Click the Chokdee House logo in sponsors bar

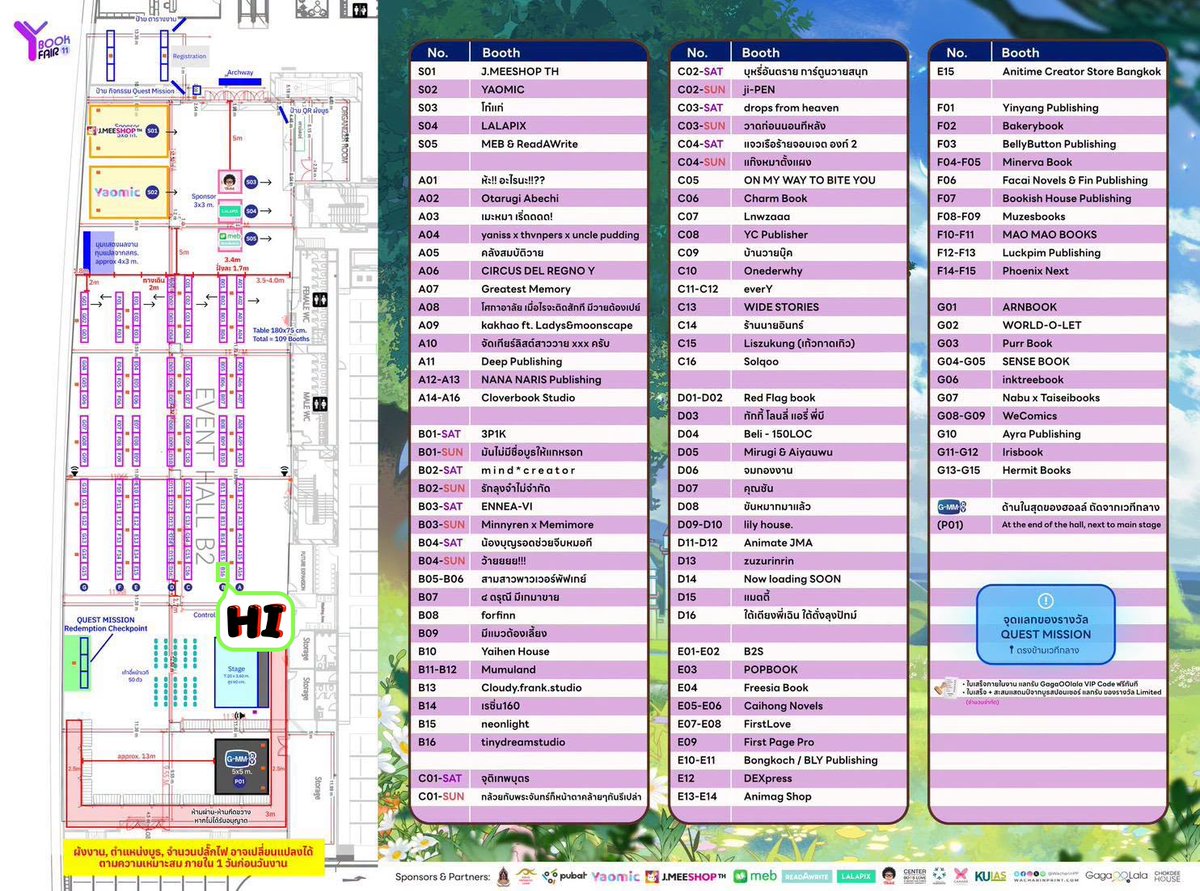[1167, 877]
